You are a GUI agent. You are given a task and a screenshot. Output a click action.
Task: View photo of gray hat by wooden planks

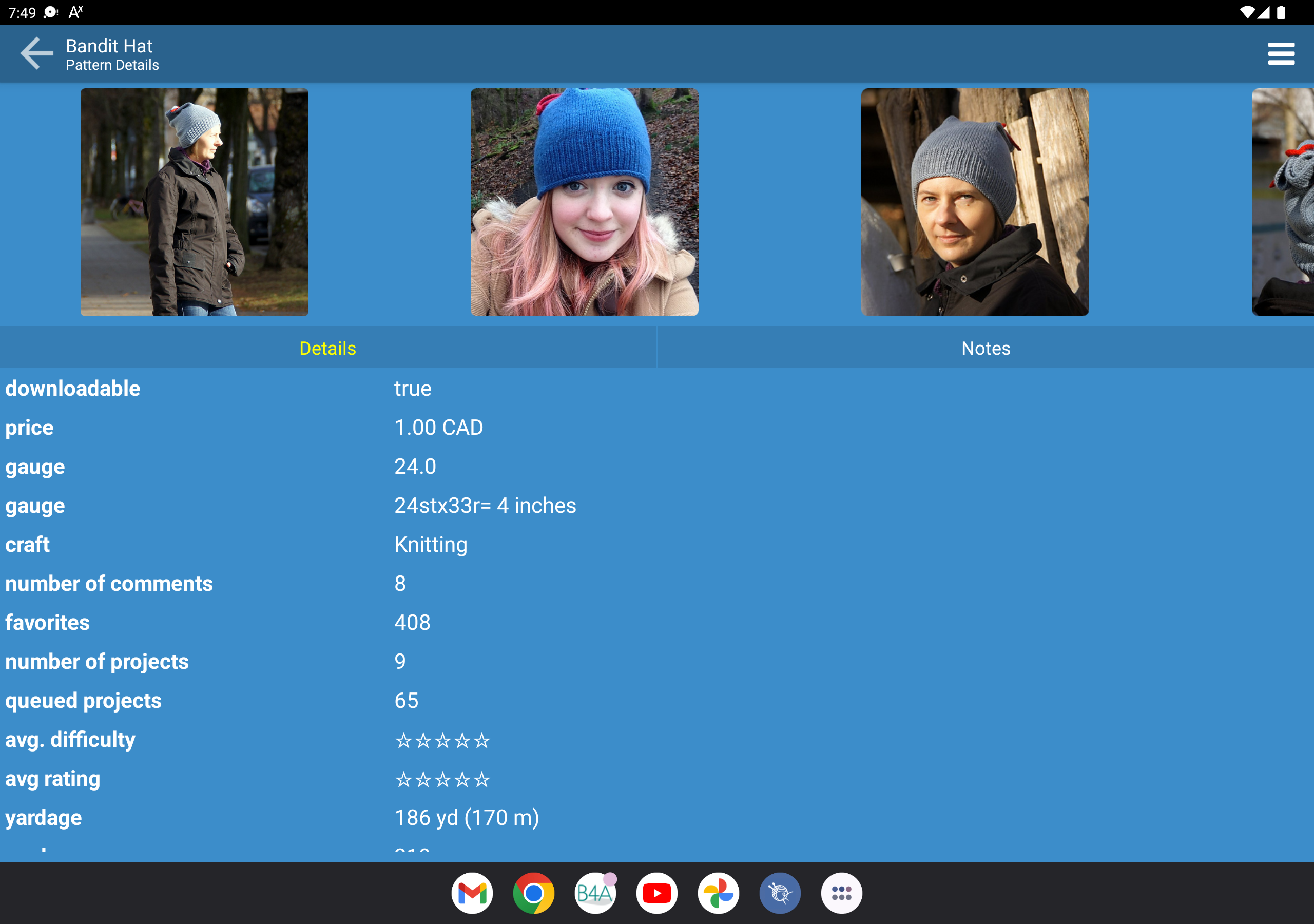pyautogui.click(x=975, y=202)
